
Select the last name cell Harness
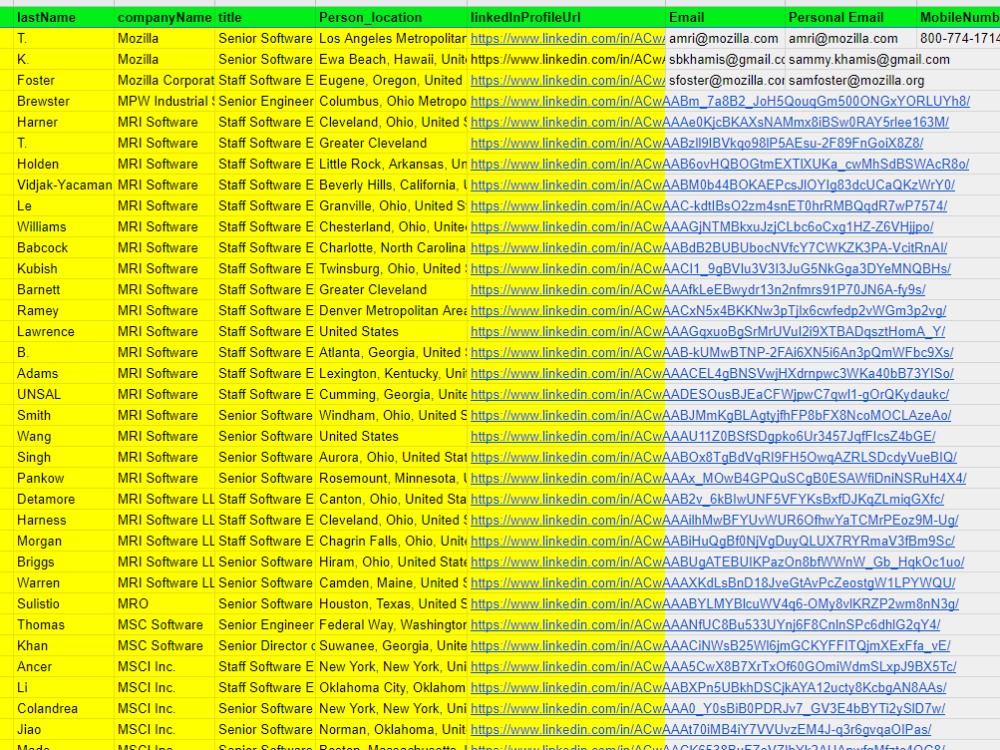pyautogui.click(x=64, y=520)
